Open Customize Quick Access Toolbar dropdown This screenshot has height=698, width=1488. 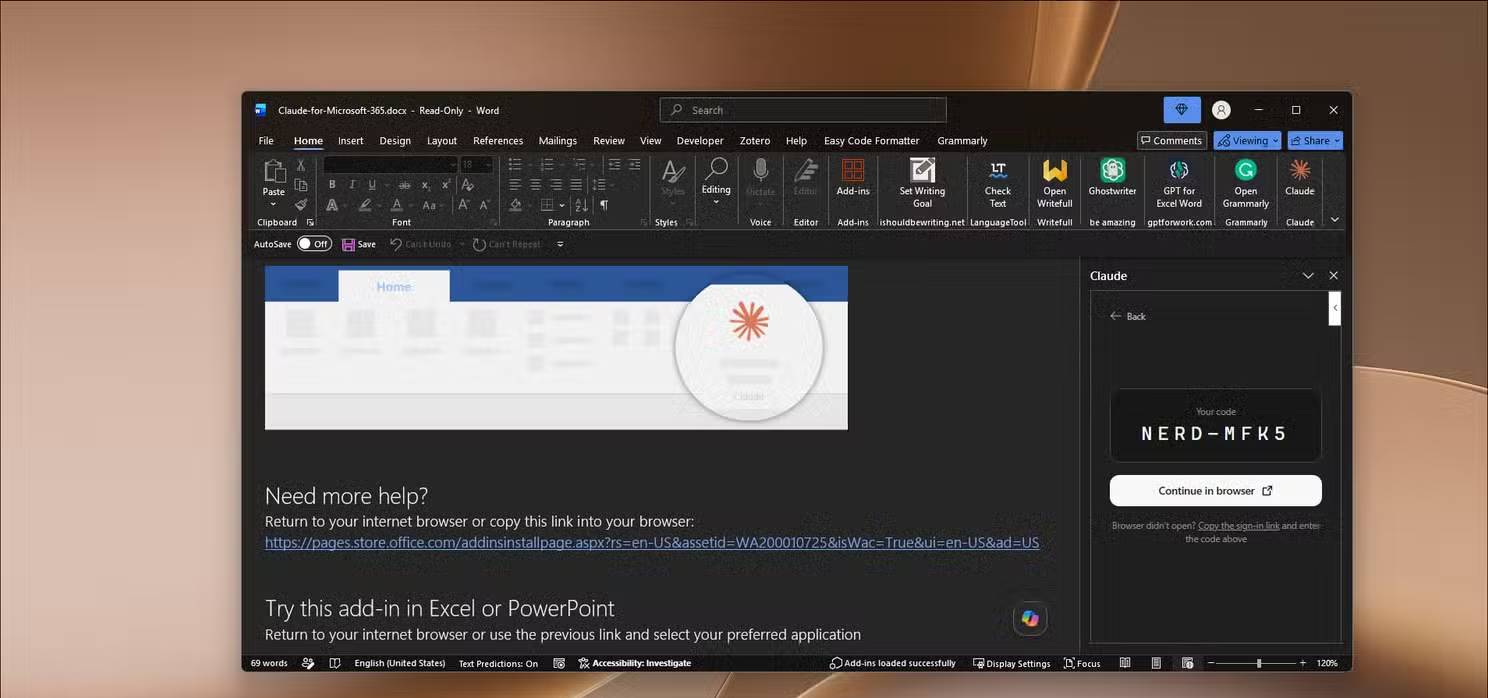(560, 244)
